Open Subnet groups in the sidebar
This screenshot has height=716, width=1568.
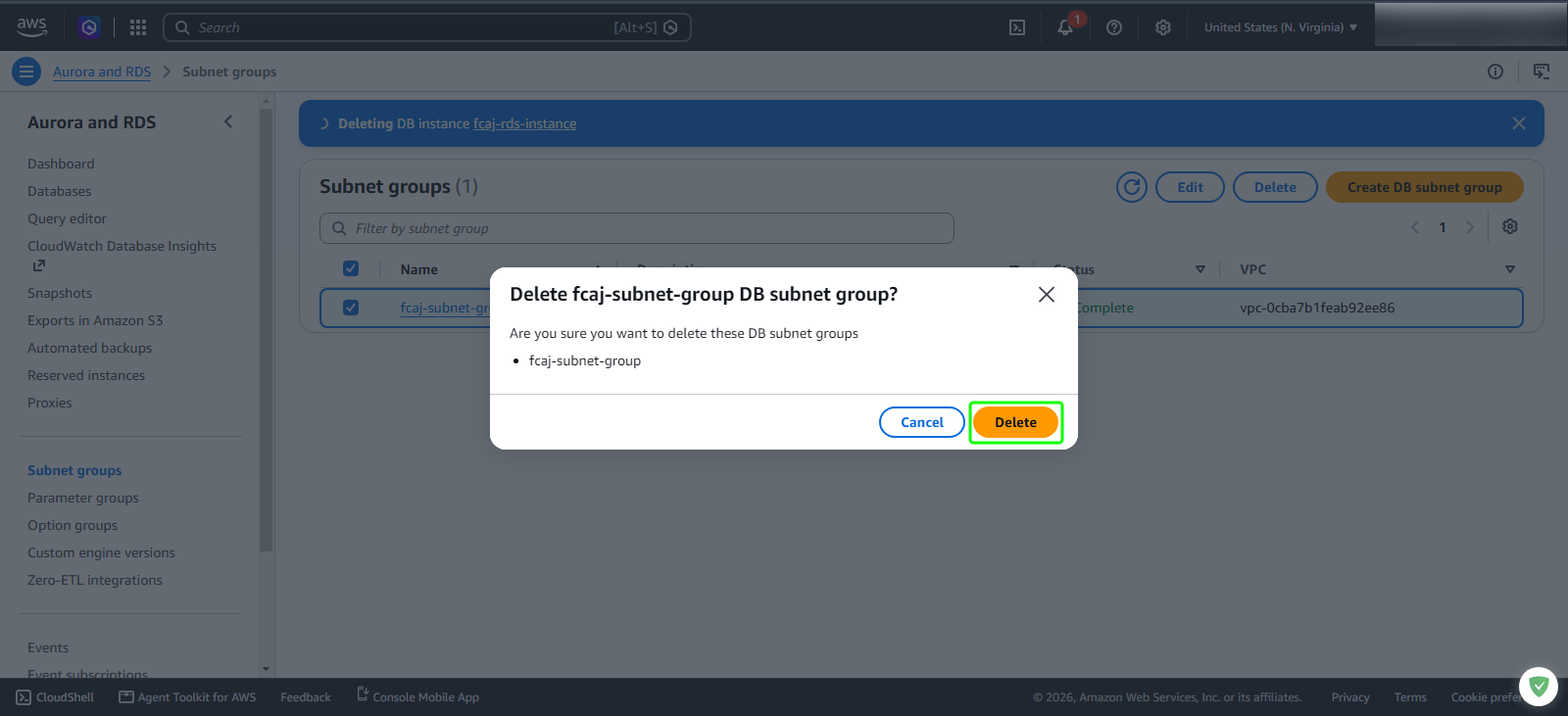[x=74, y=470]
